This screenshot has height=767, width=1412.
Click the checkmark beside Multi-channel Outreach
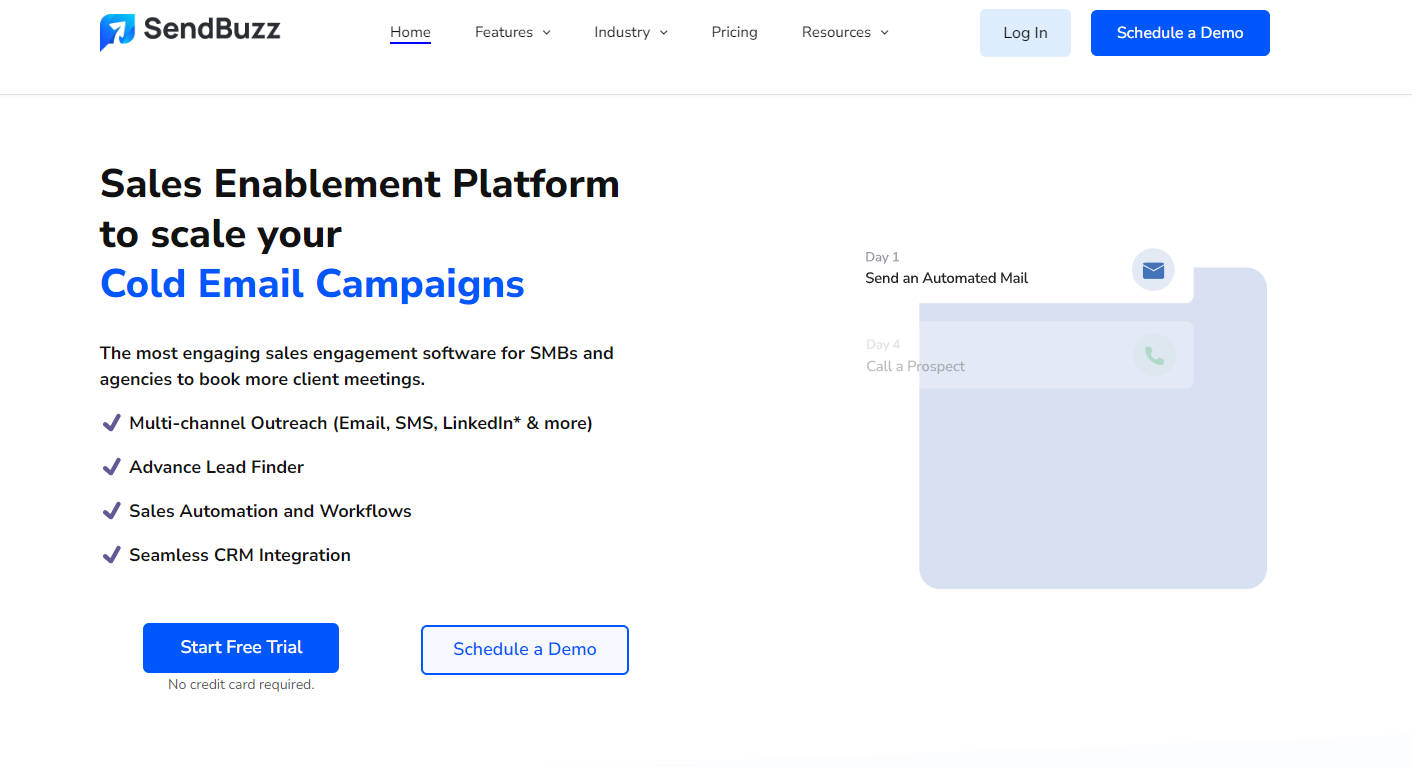[x=112, y=423]
